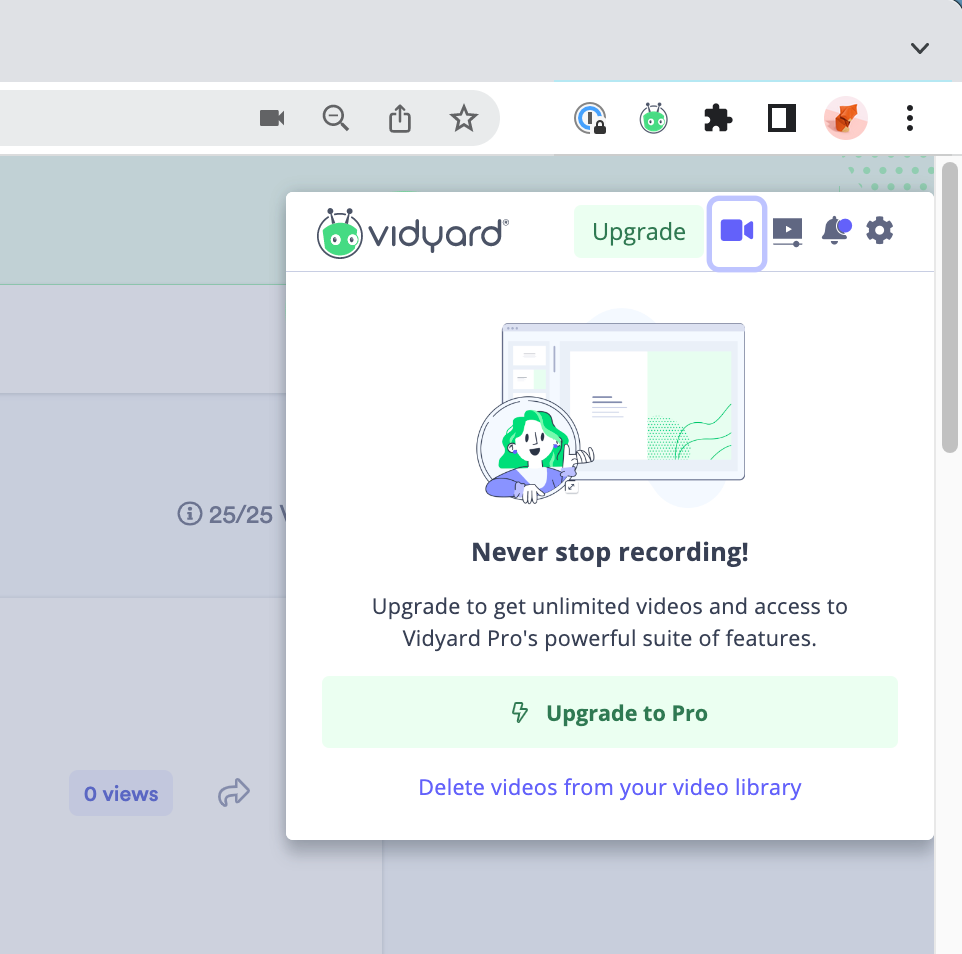Click the Upgrade button in popup header
The image size is (962, 954).
pyautogui.click(x=639, y=231)
